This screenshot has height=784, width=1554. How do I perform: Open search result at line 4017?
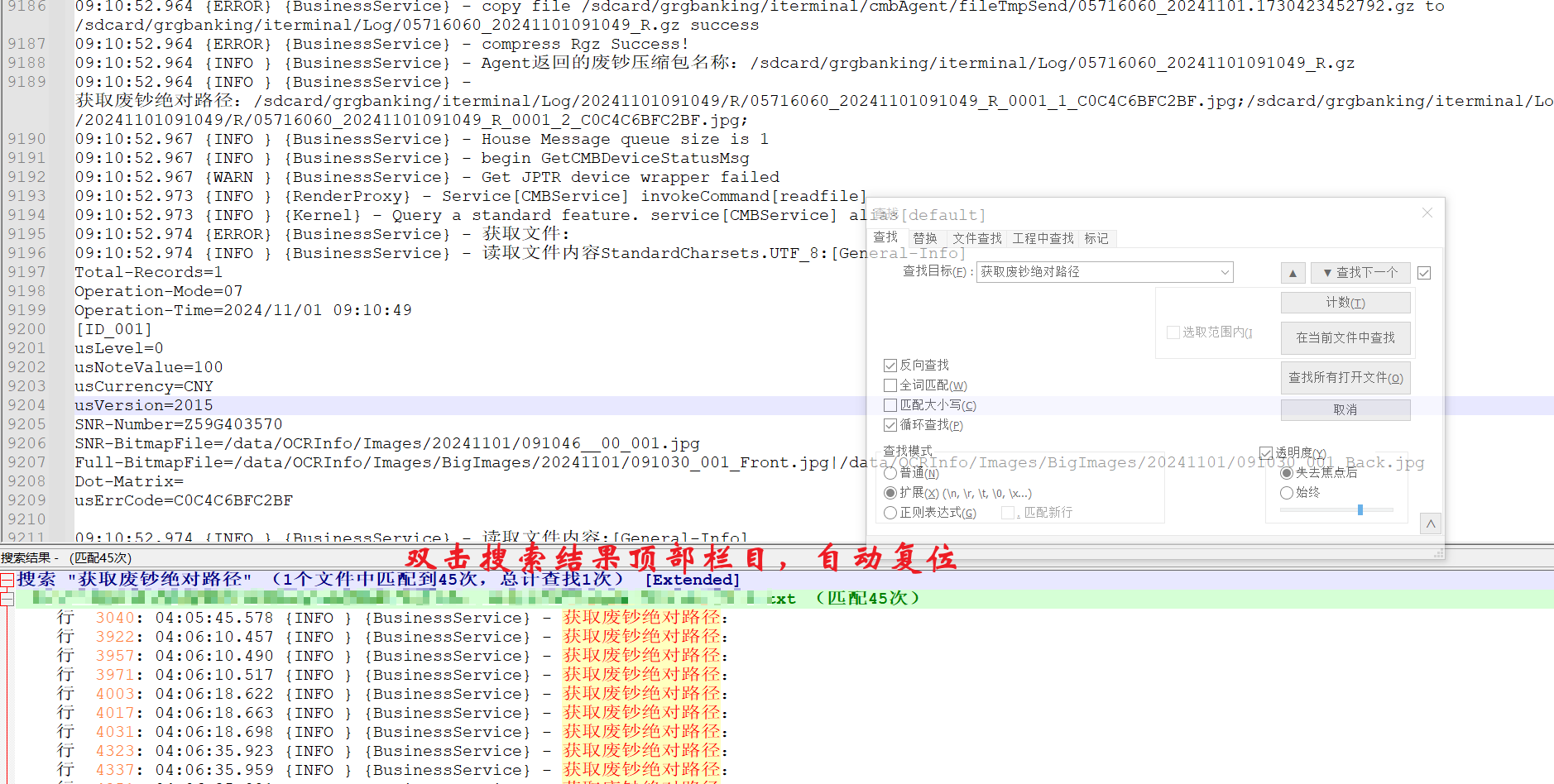click(x=392, y=713)
